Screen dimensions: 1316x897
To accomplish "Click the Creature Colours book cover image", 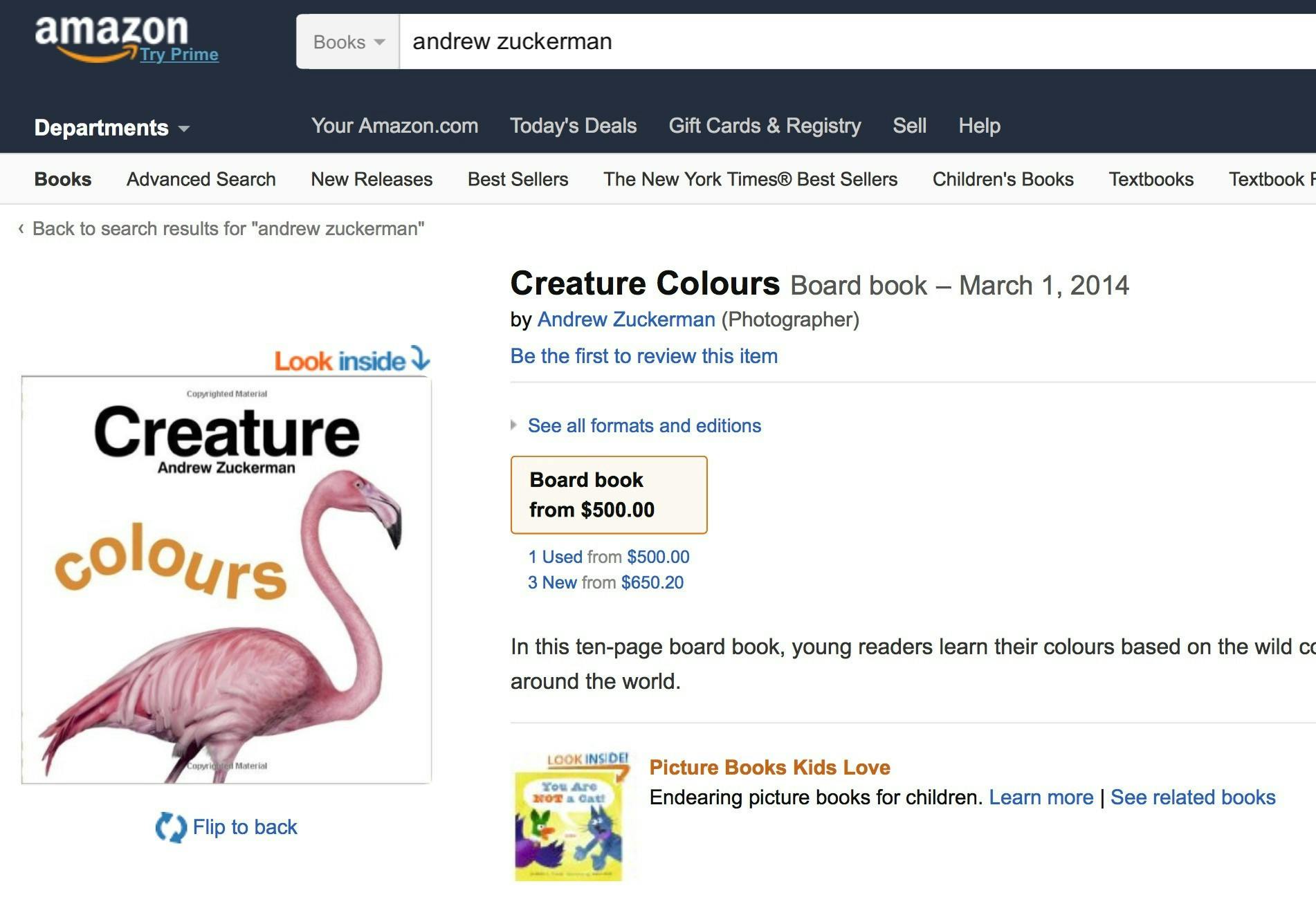I will tap(226, 580).
